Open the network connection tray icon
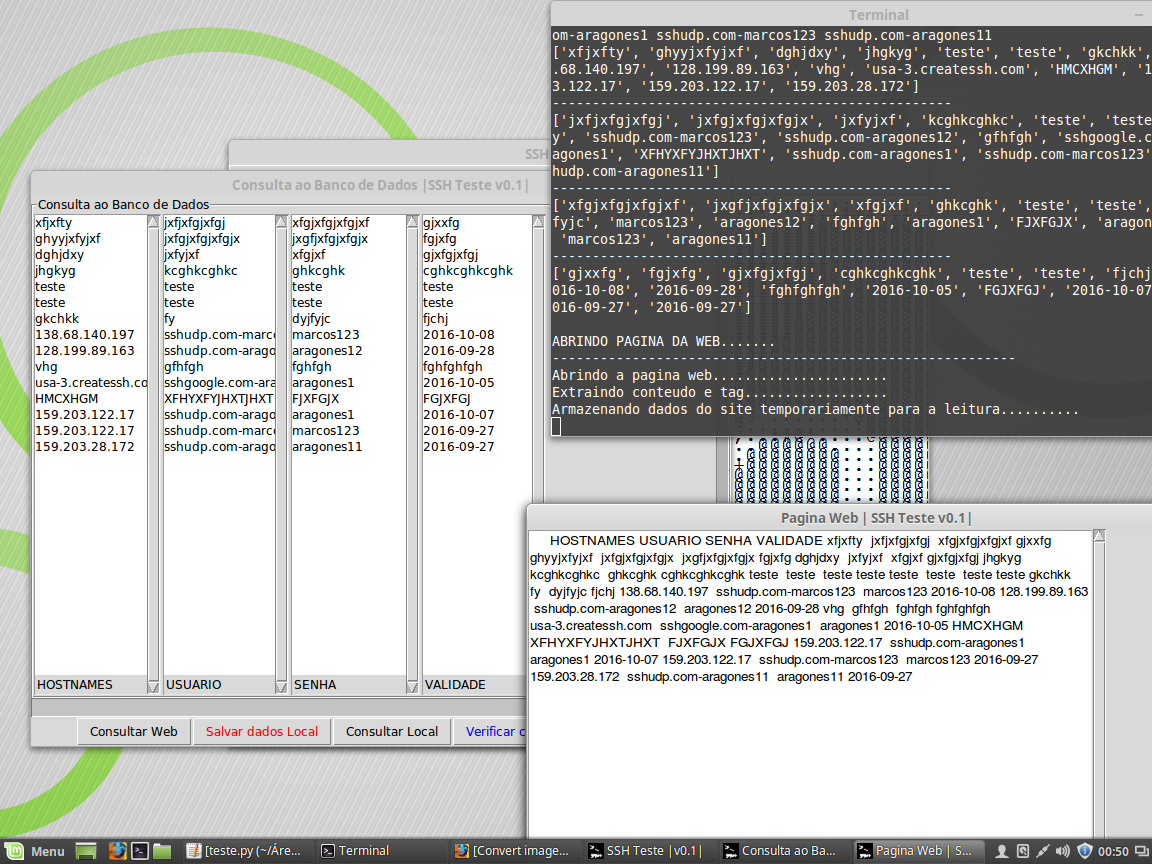This screenshot has width=1152, height=864. tap(1043, 851)
